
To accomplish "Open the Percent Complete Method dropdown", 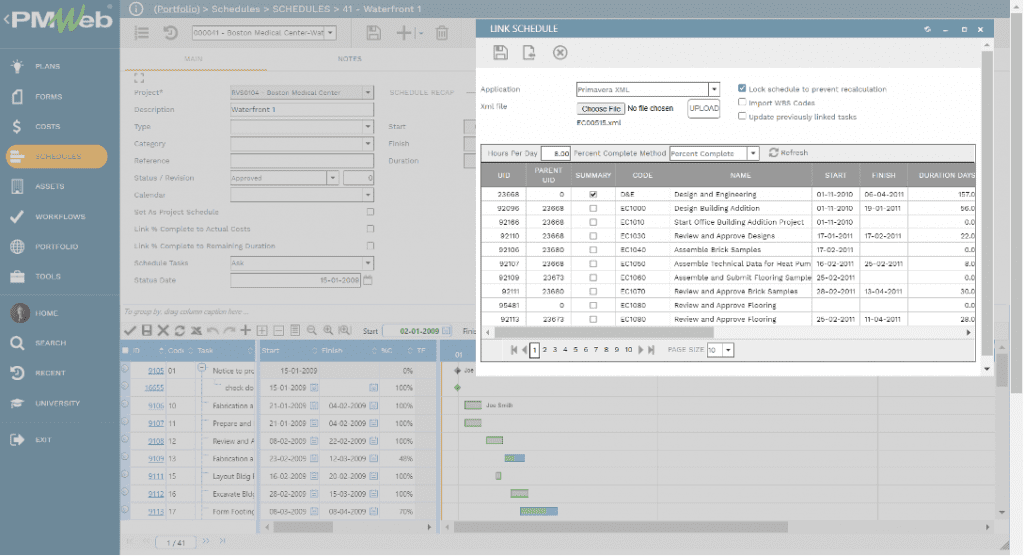I will (753, 154).
